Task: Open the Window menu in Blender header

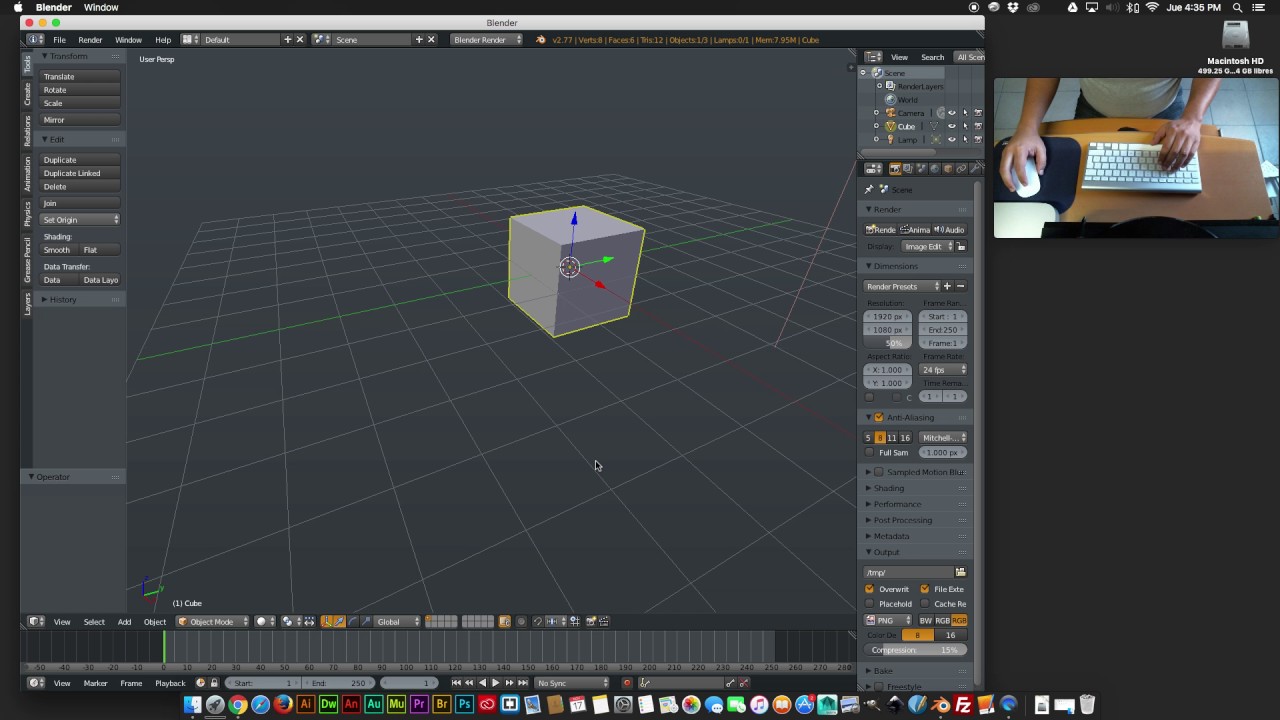Action: pos(128,40)
